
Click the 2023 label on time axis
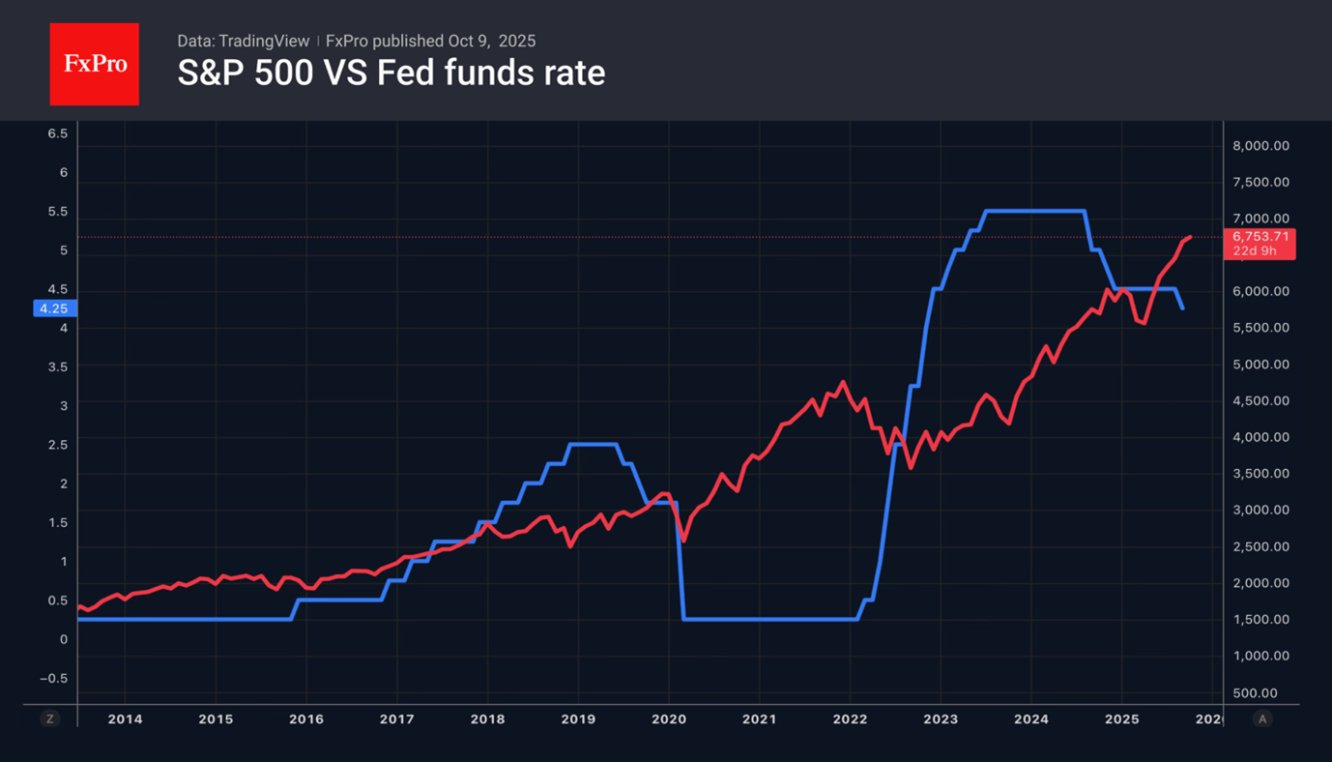point(940,718)
